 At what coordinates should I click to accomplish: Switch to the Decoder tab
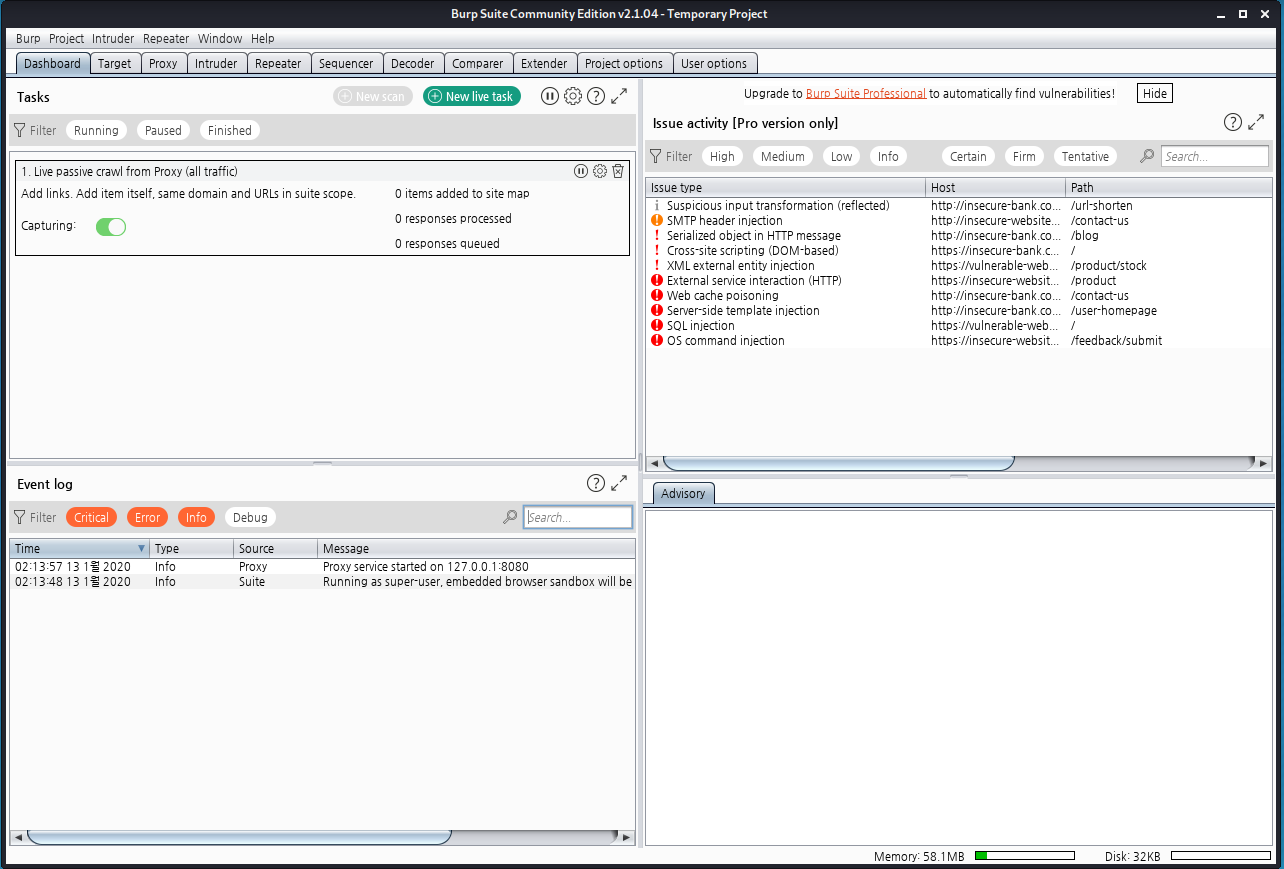click(x=413, y=63)
